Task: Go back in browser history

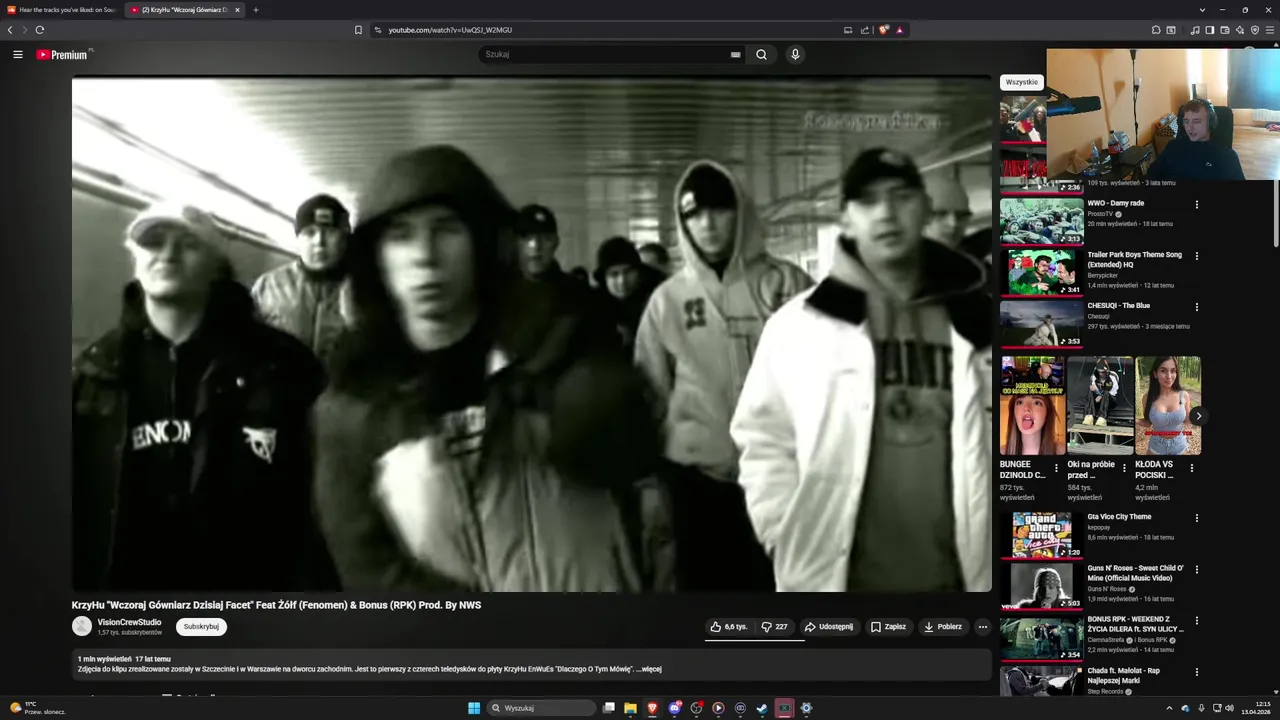Action: 10,30
